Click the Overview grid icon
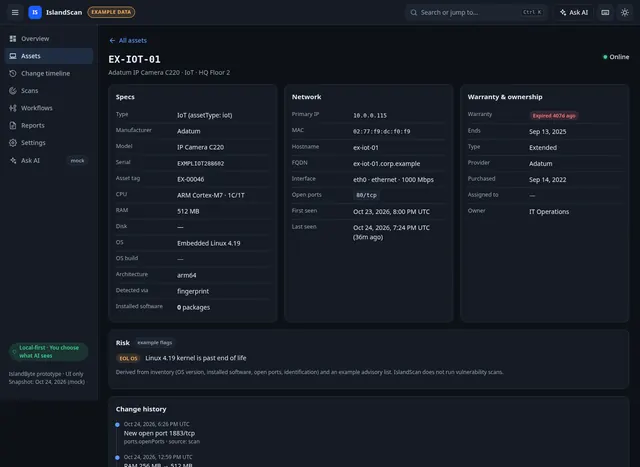 pyautogui.click(x=13, y=39)
